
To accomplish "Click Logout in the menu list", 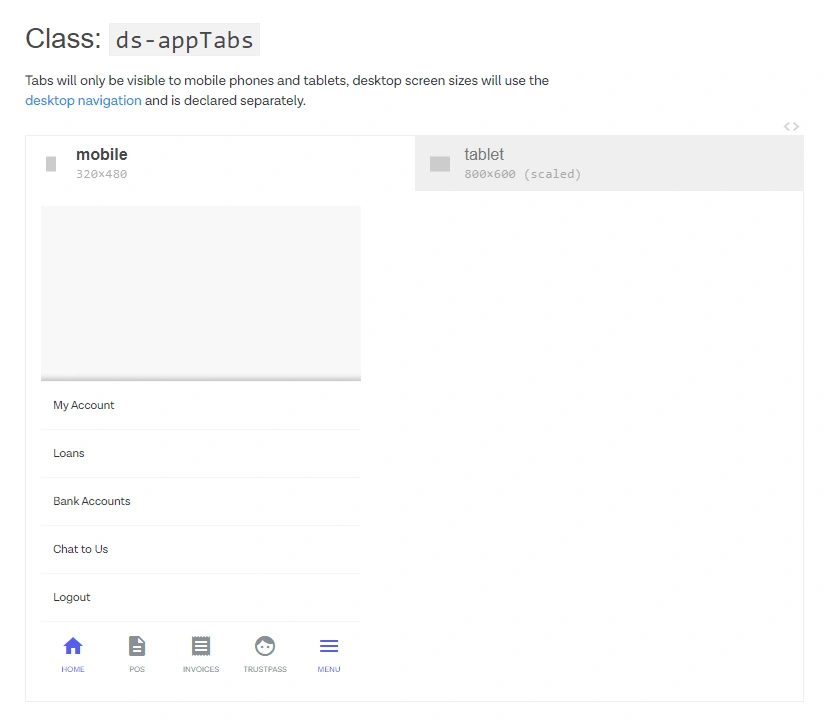I will pos(72,597).
